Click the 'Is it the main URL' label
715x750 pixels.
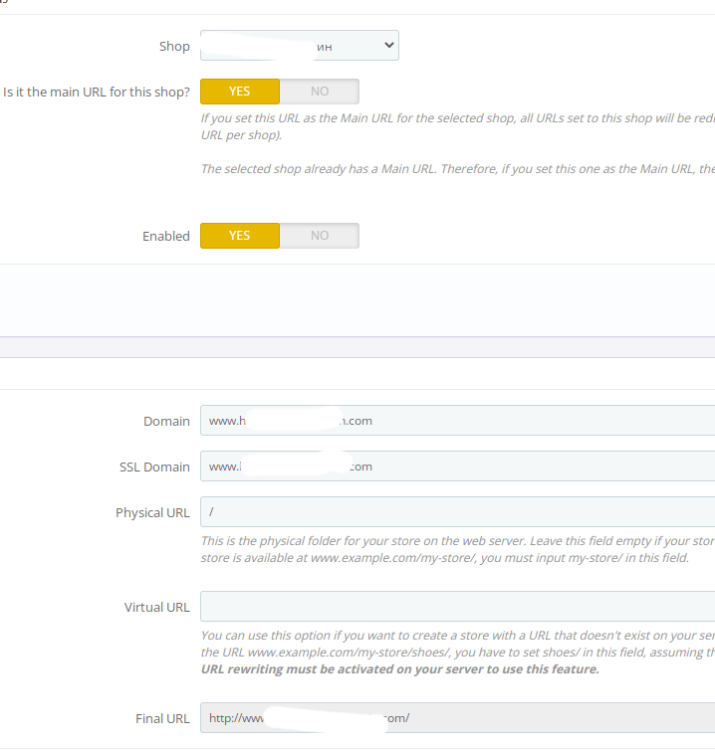97,91
